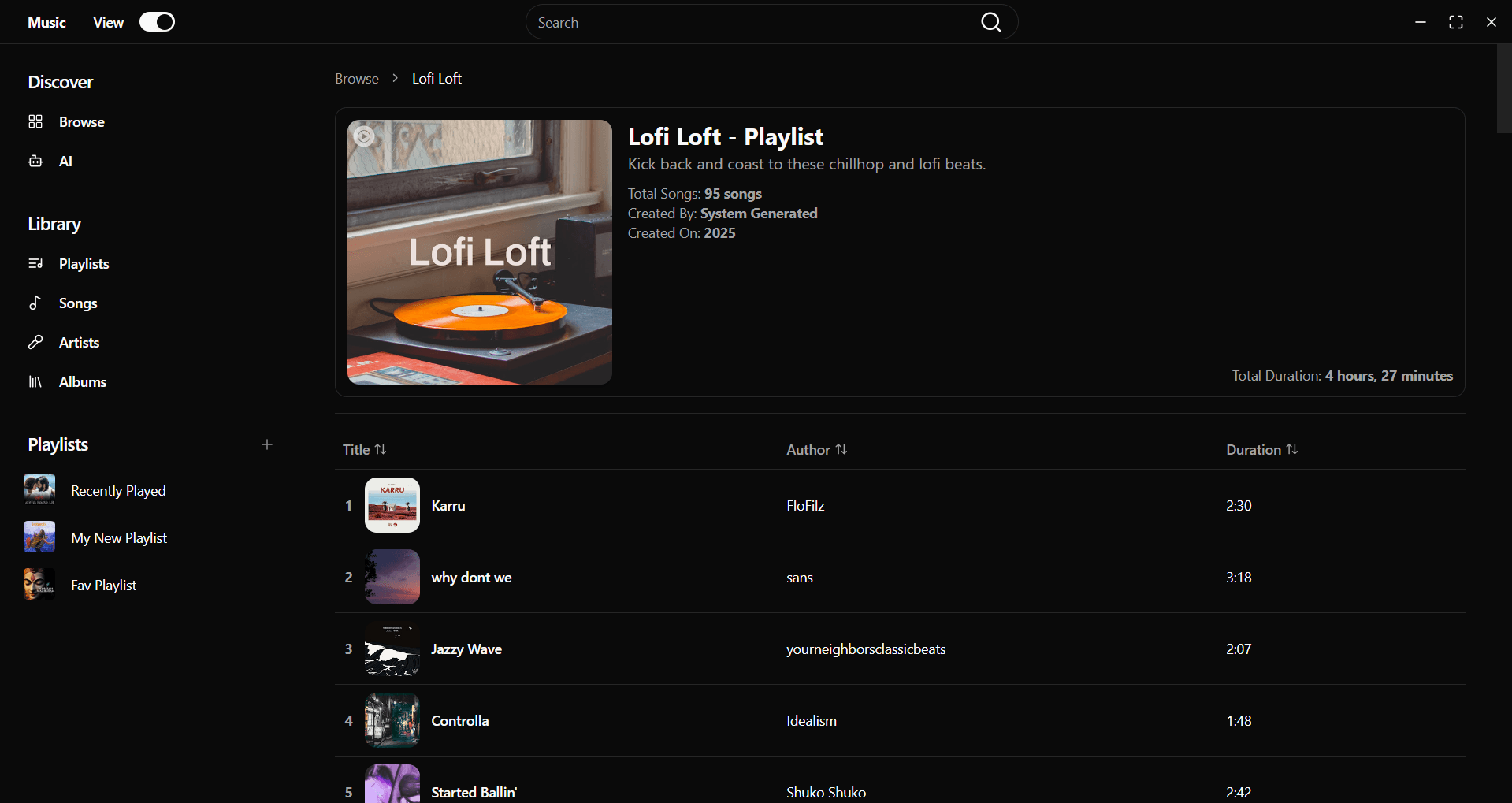The width and height of the screenshot is (1512, 803).
Task: Click the Albums library icon
Action: [x=35, y=382]
